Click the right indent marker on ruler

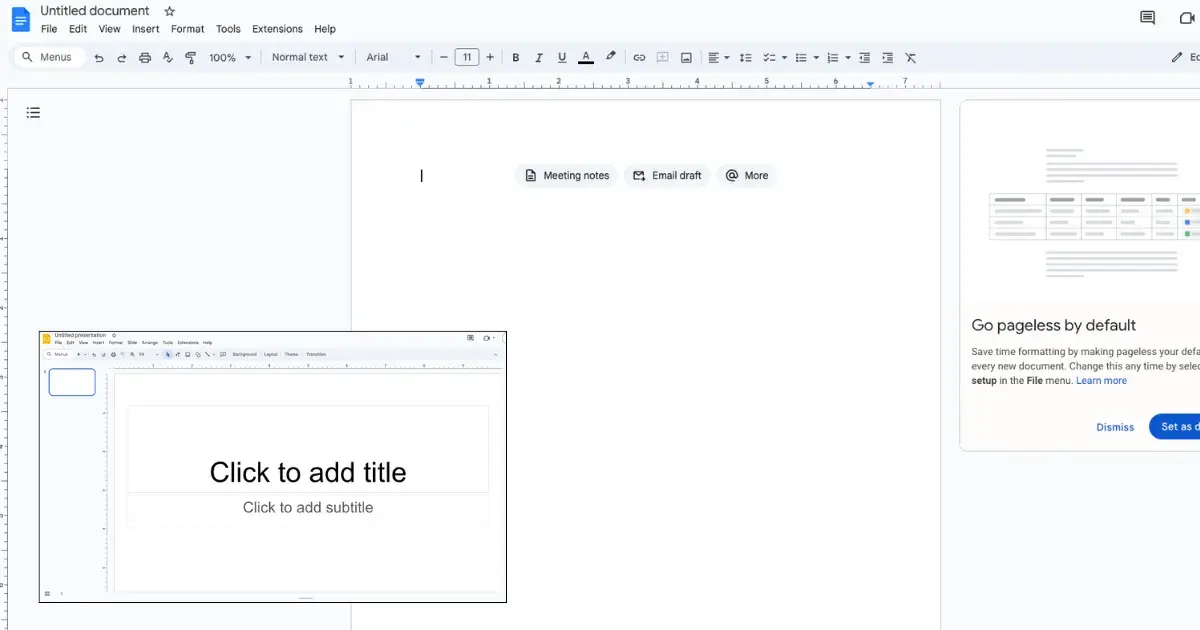(x=871, y=85)
